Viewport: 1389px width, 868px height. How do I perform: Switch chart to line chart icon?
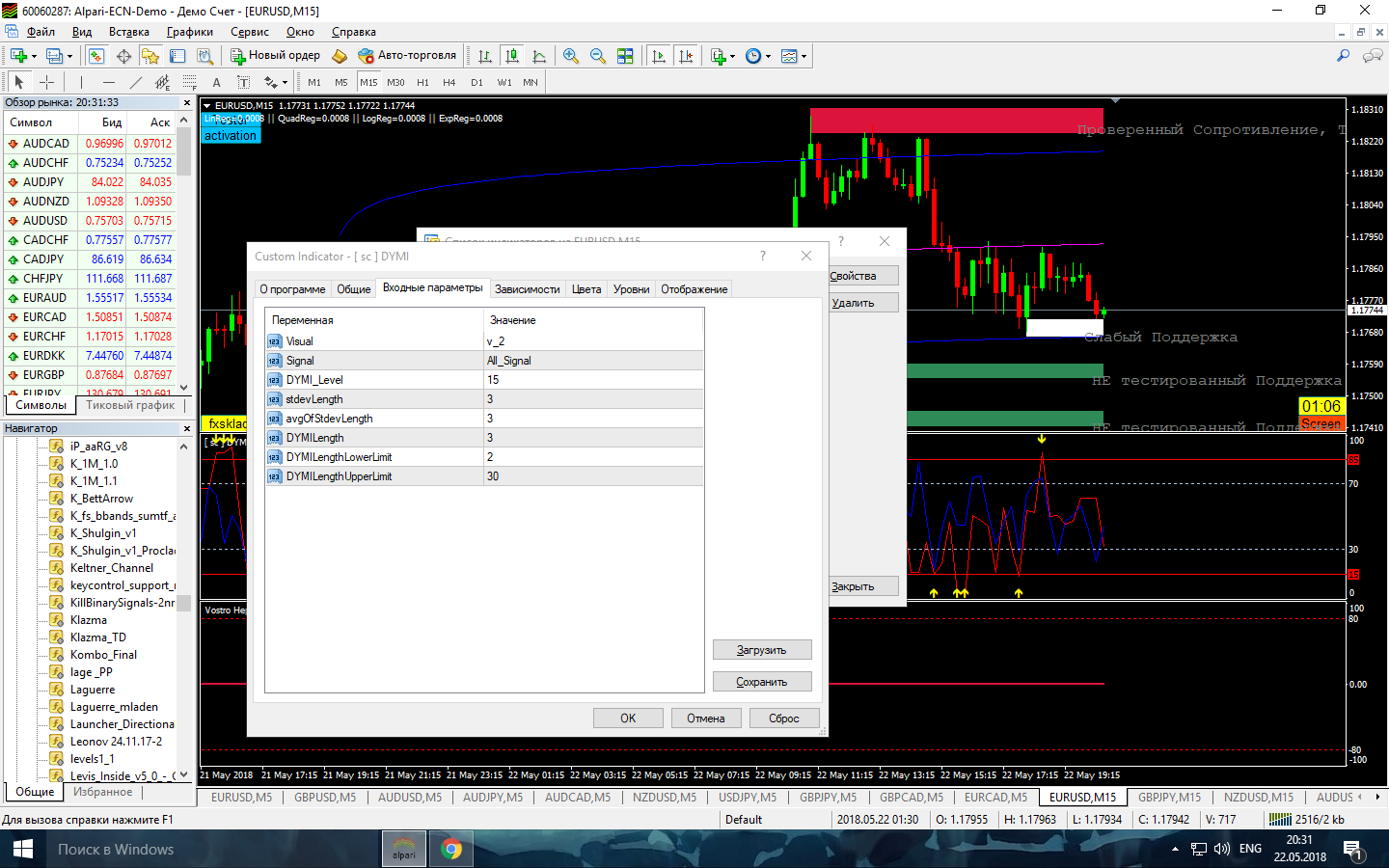click(539, 56)
